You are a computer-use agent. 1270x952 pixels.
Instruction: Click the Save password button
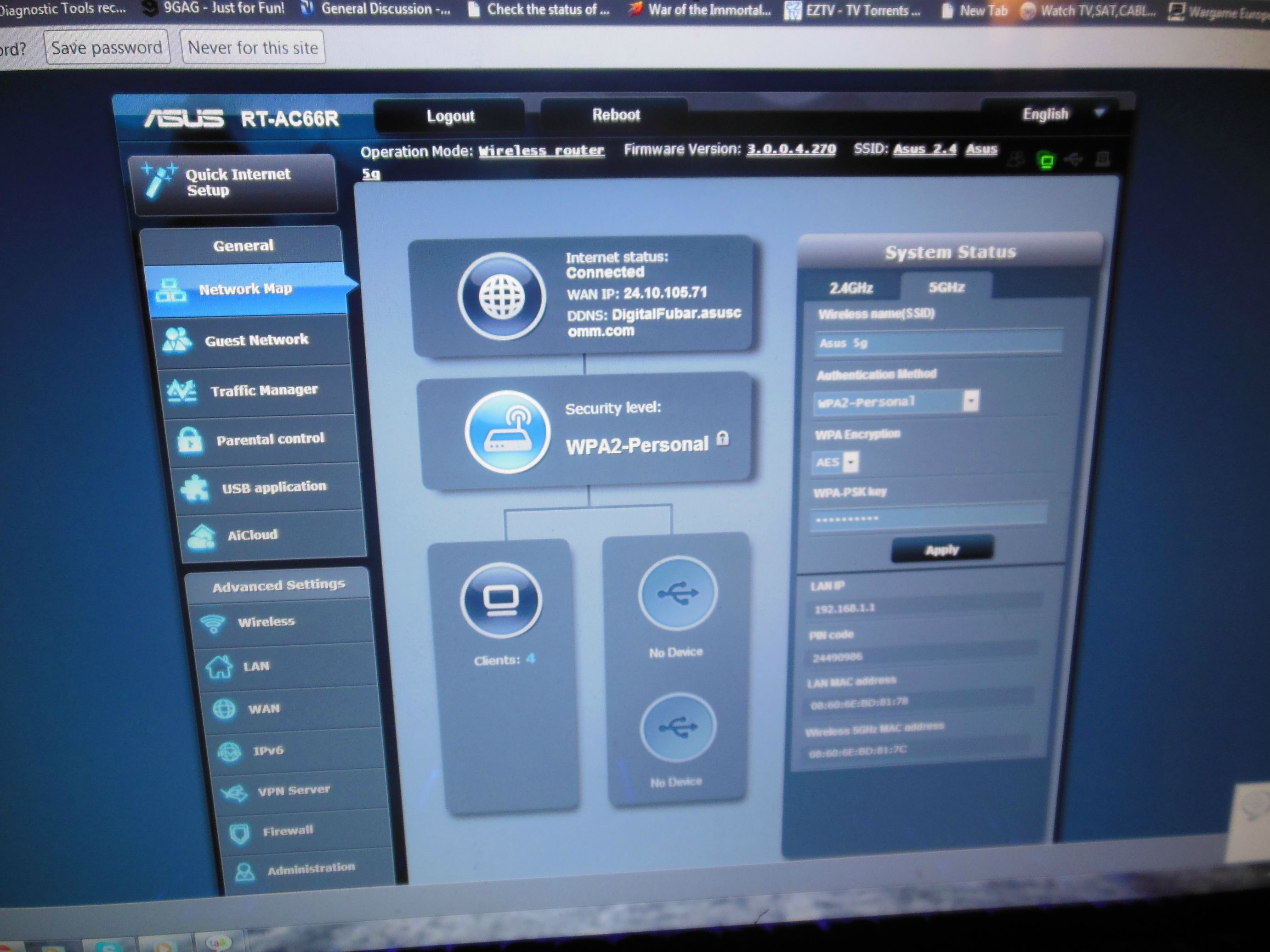tap(107, 48)
